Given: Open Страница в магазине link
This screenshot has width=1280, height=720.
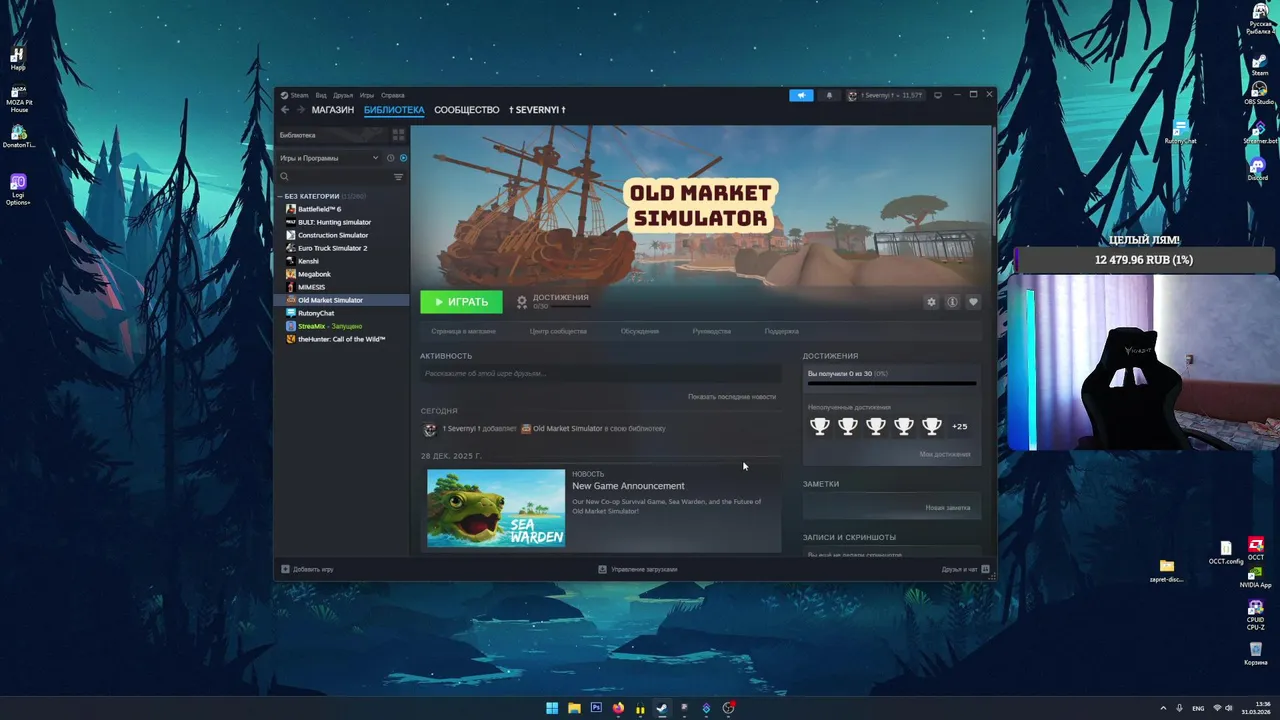Looking at the screenshot, I should click(x=463, y=331).
